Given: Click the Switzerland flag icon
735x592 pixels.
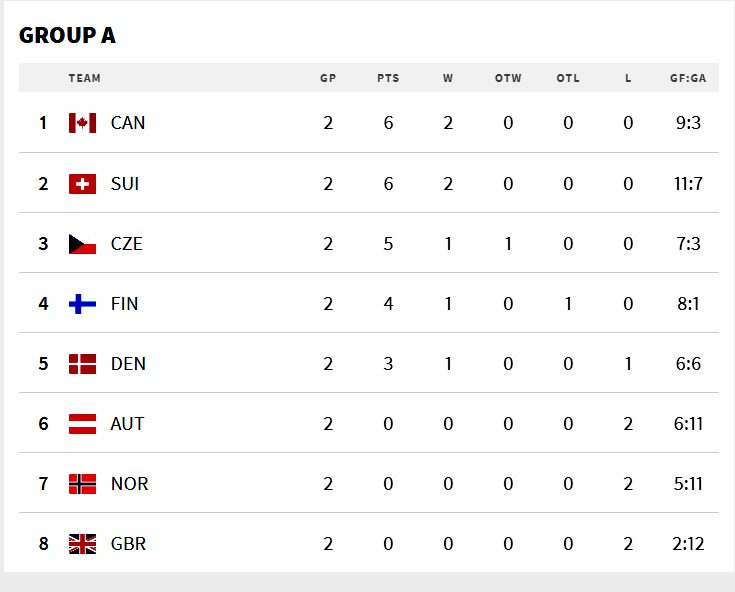Looking at the screenshot, I should click(x=82, y=184).
